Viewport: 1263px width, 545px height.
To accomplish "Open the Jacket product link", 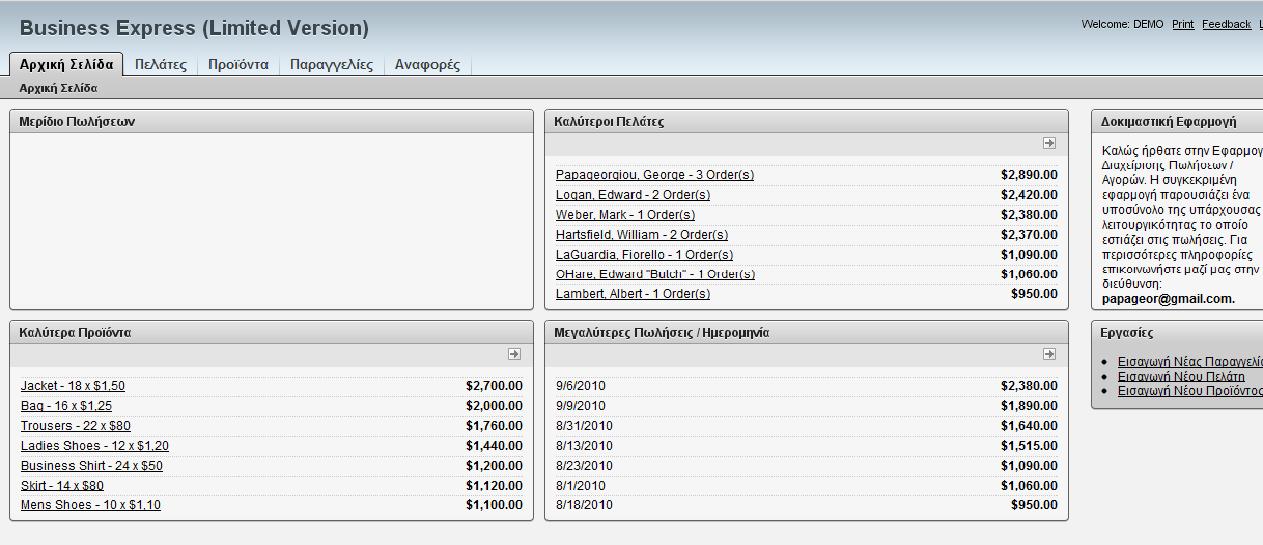I will (x=73, y=386).
